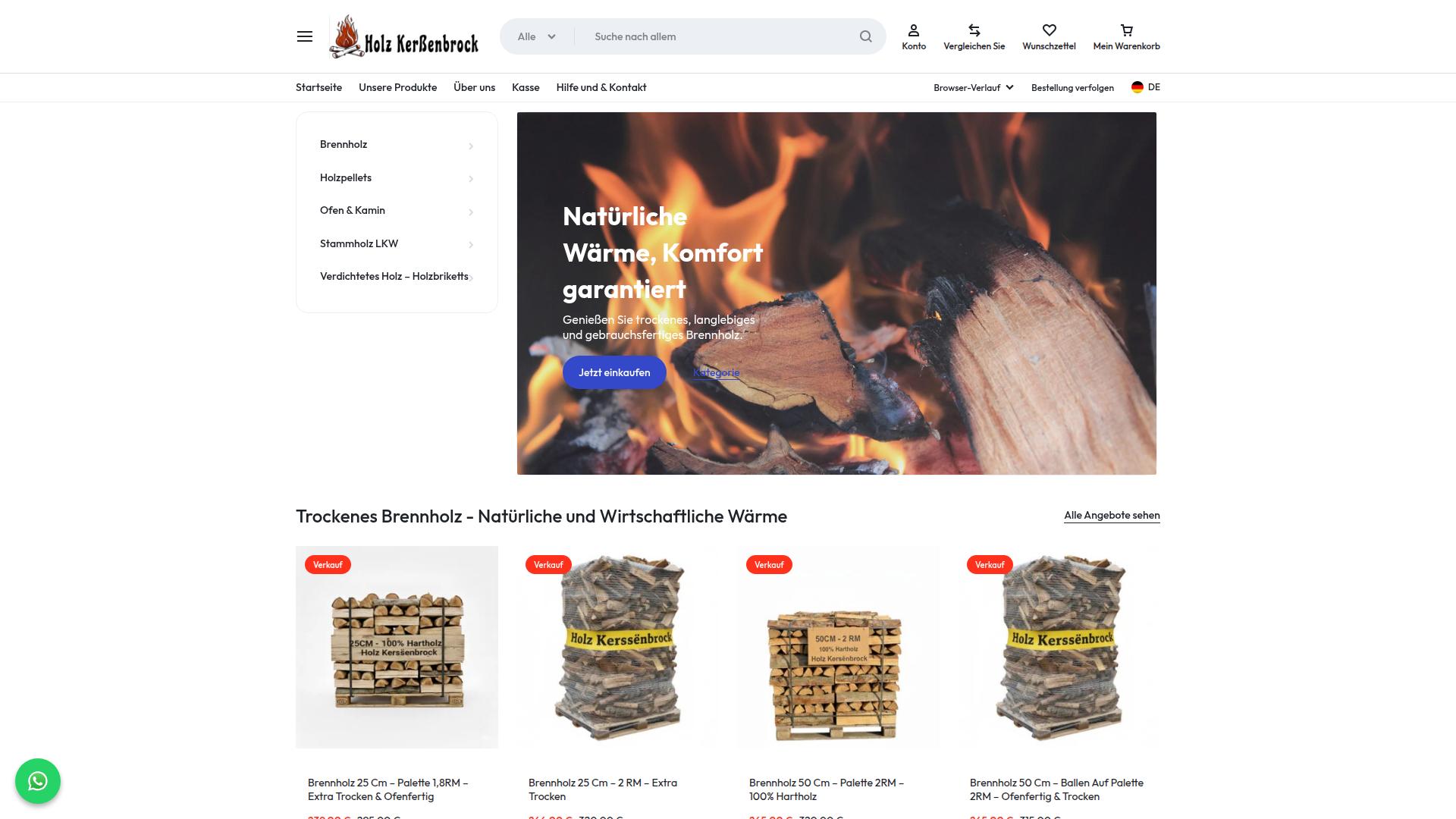Select Brennholz in sidebar categories
This screenshot has height=819, width=1456.
(344, 144)
